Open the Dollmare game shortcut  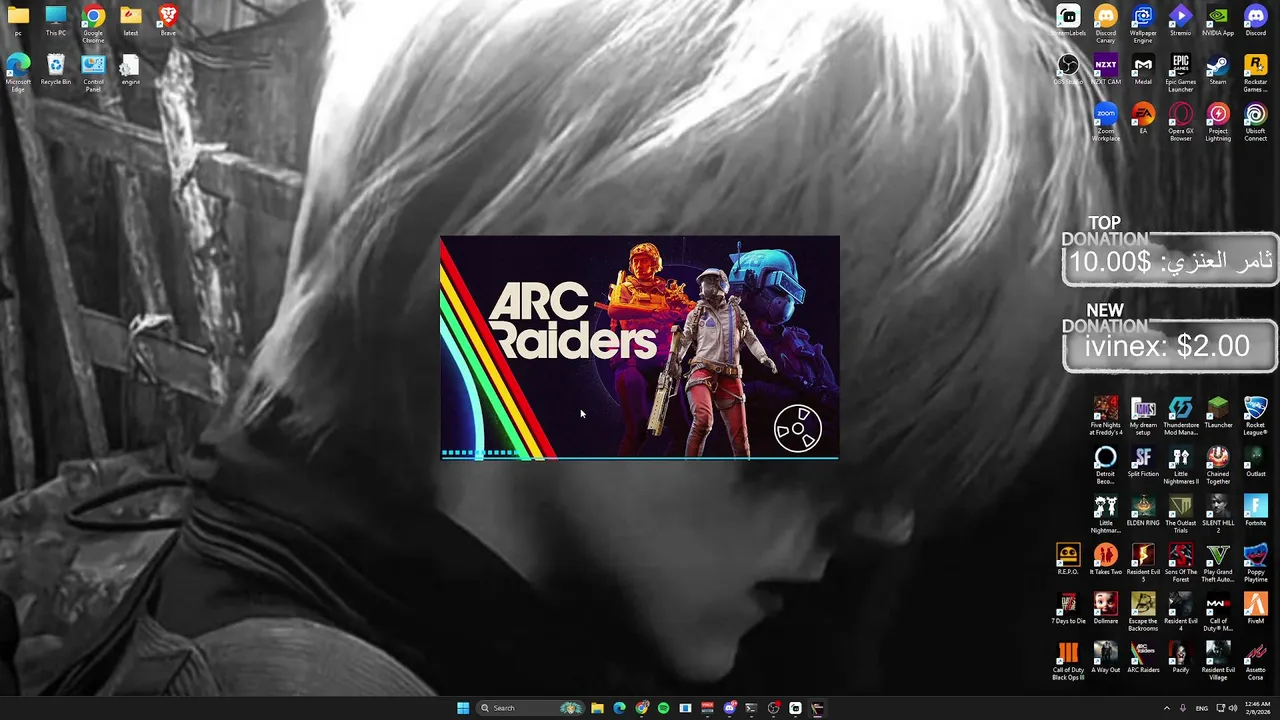(1105, 608)
